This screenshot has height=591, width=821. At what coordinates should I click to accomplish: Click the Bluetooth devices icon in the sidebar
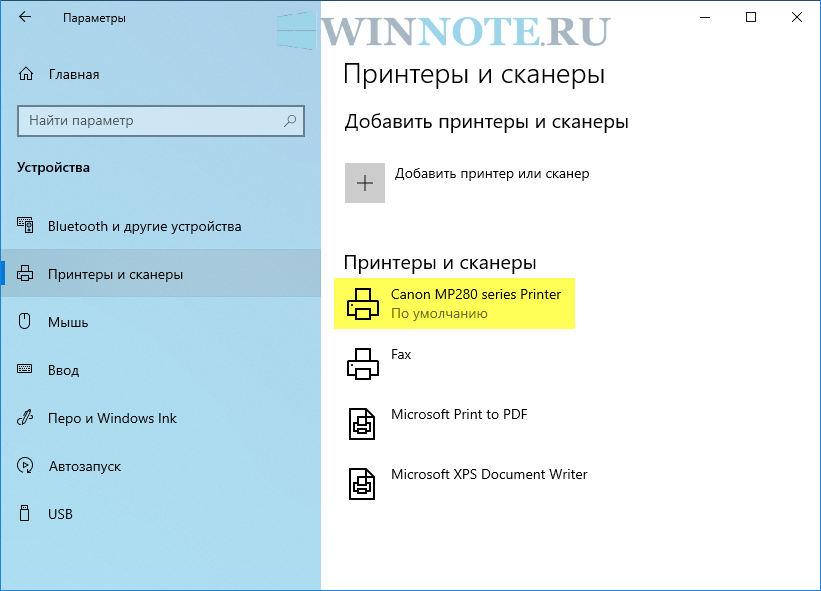[x=26, y=226]
